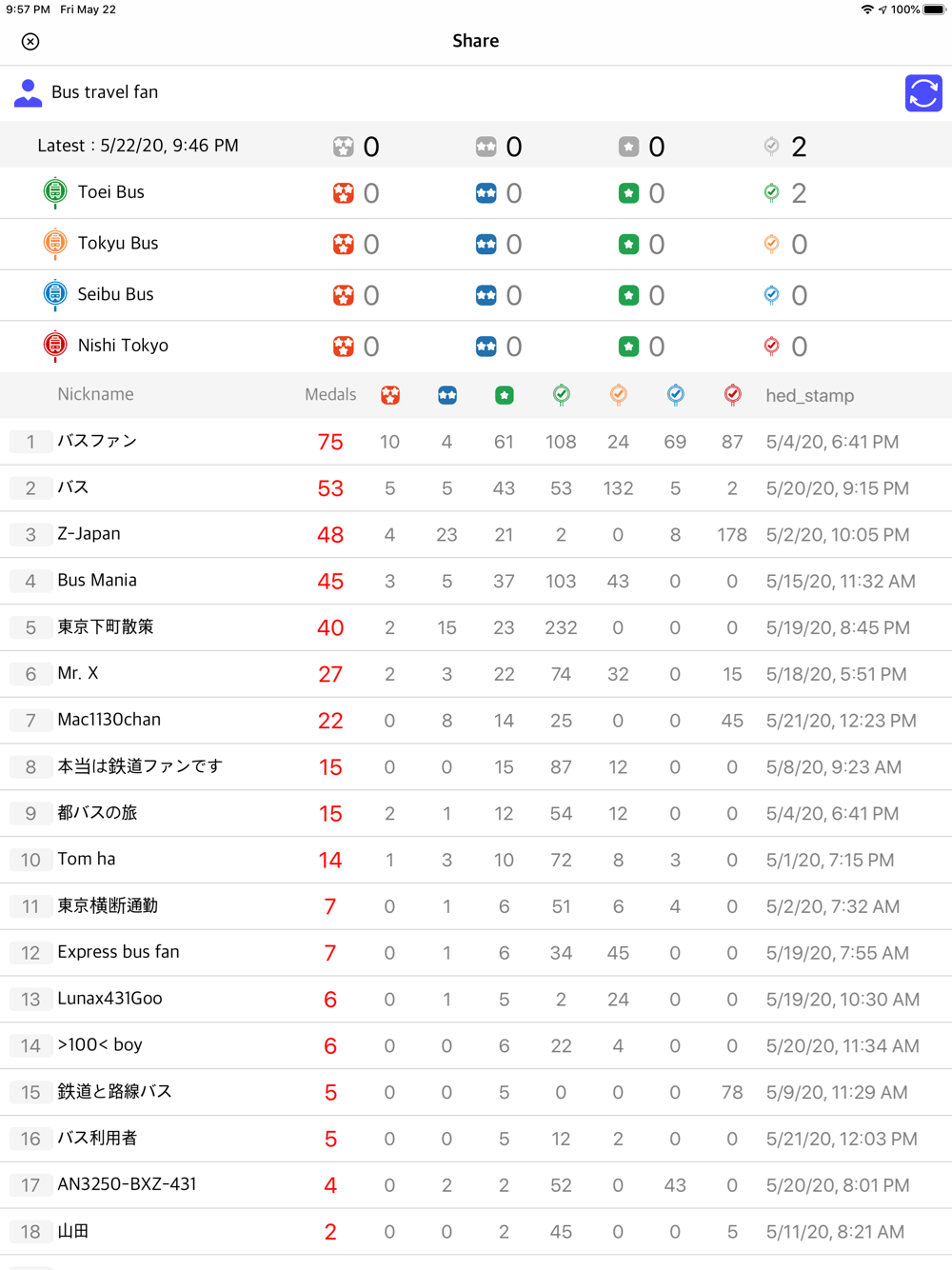This screenshot has height=1270, width=952.
Task: Sort by Medals column header
Action: click(330, 394)
